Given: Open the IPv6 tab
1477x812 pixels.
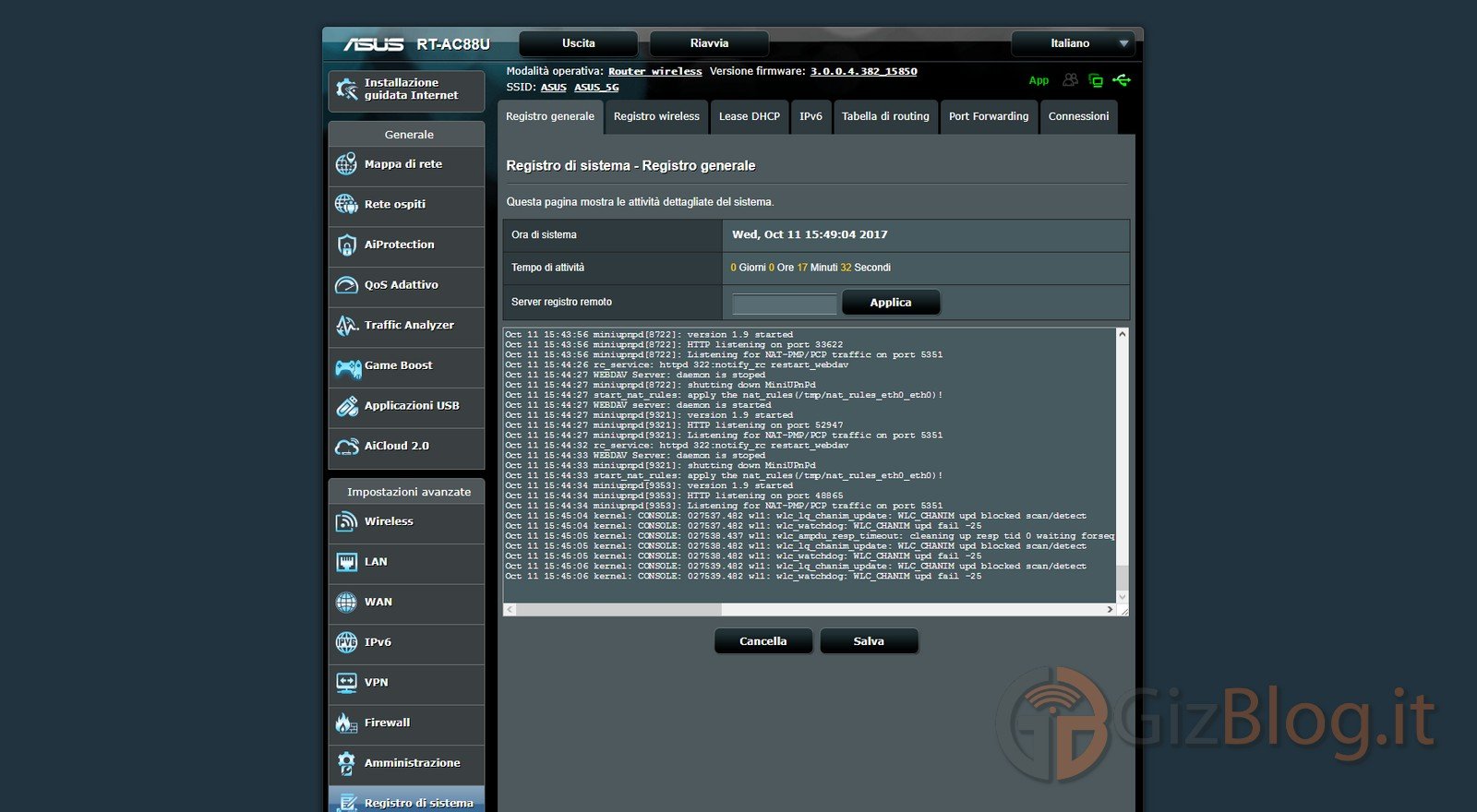Looking at the screenshot, I should [x=811, y=117].
